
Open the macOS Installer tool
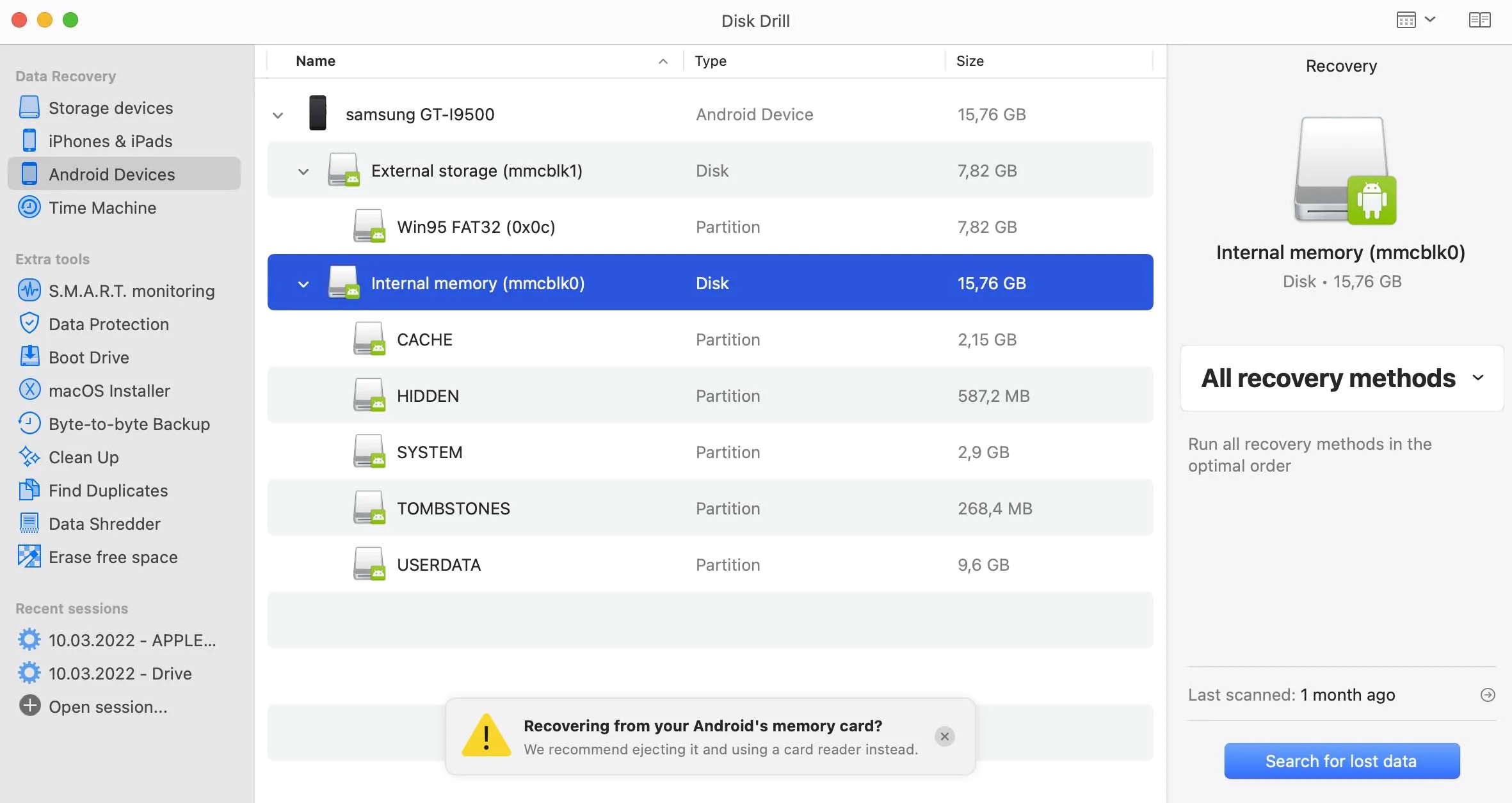coord(109,390)
